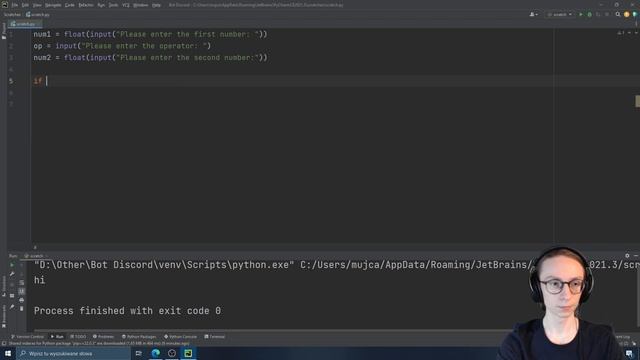Open the Edit menu
This screenshot has height=360, width=640.
tap(25, 5)
